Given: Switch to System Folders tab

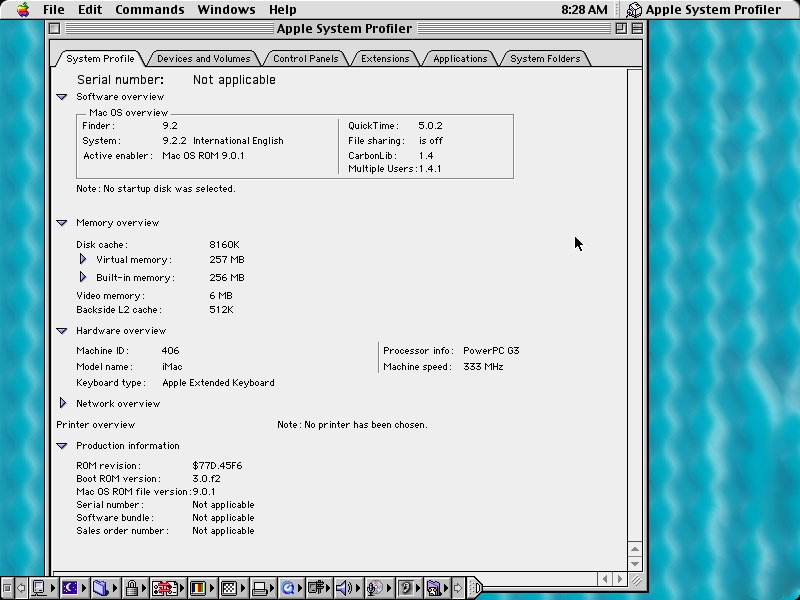Looking at the screenshot, I should 545,59.
